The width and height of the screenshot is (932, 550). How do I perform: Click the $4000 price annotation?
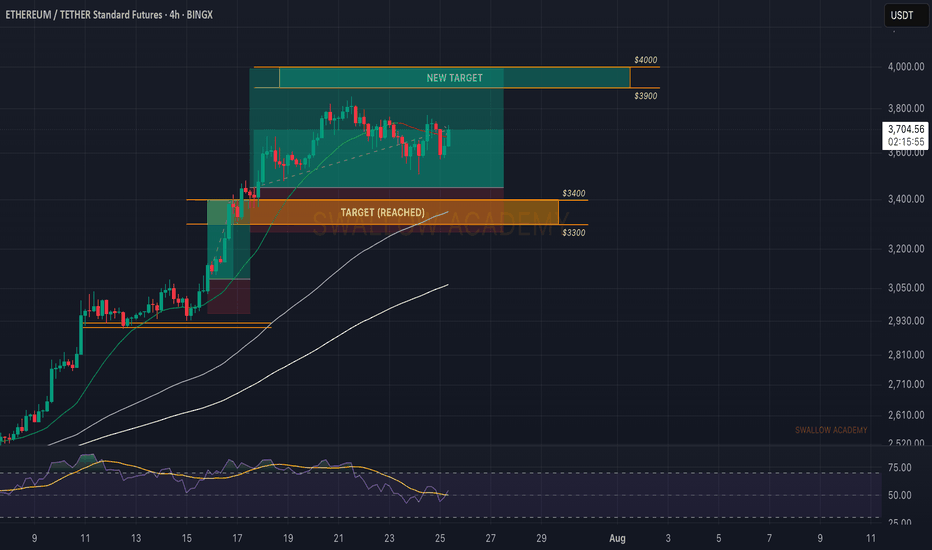tap(646, 60)
